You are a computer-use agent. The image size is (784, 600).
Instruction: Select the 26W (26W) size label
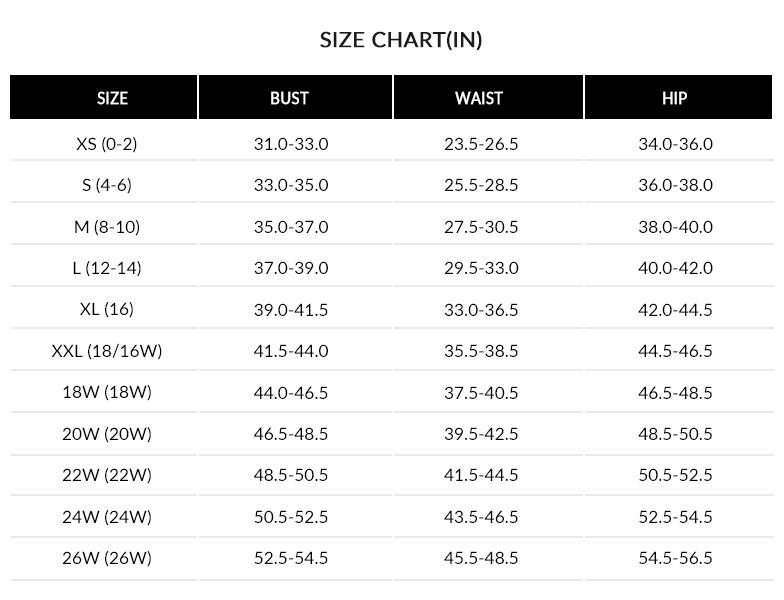coord(106,558)
